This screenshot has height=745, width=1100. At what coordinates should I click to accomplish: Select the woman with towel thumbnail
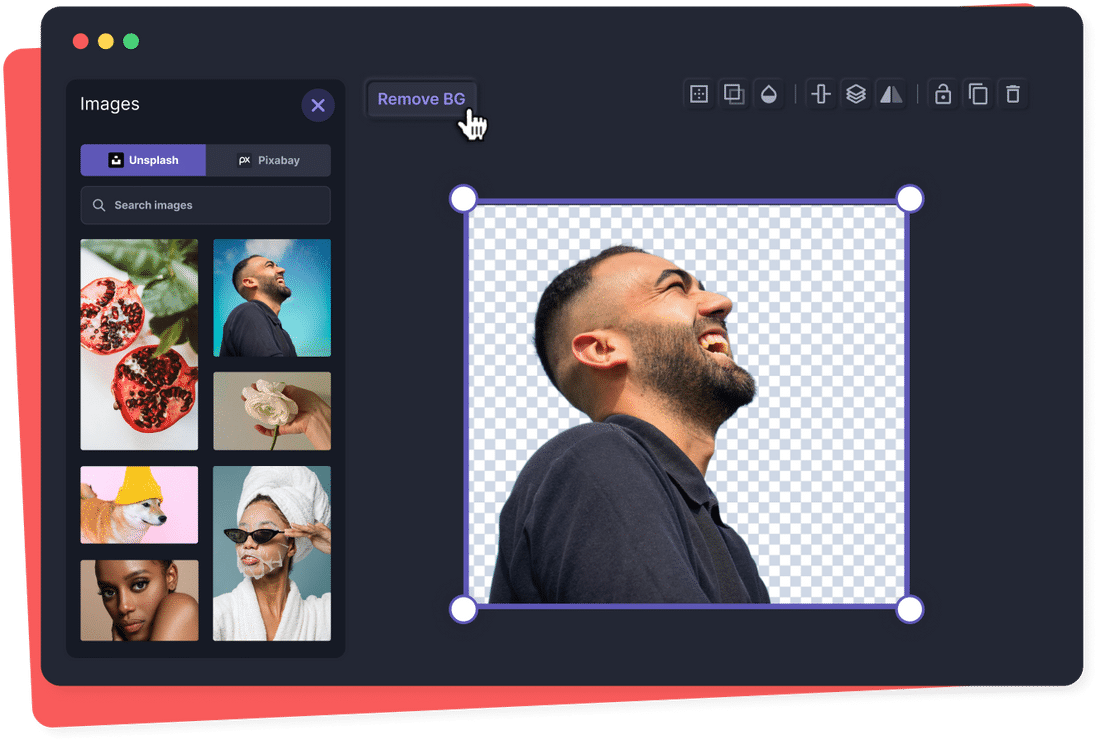pyautogui.click(x=271, y=553)
